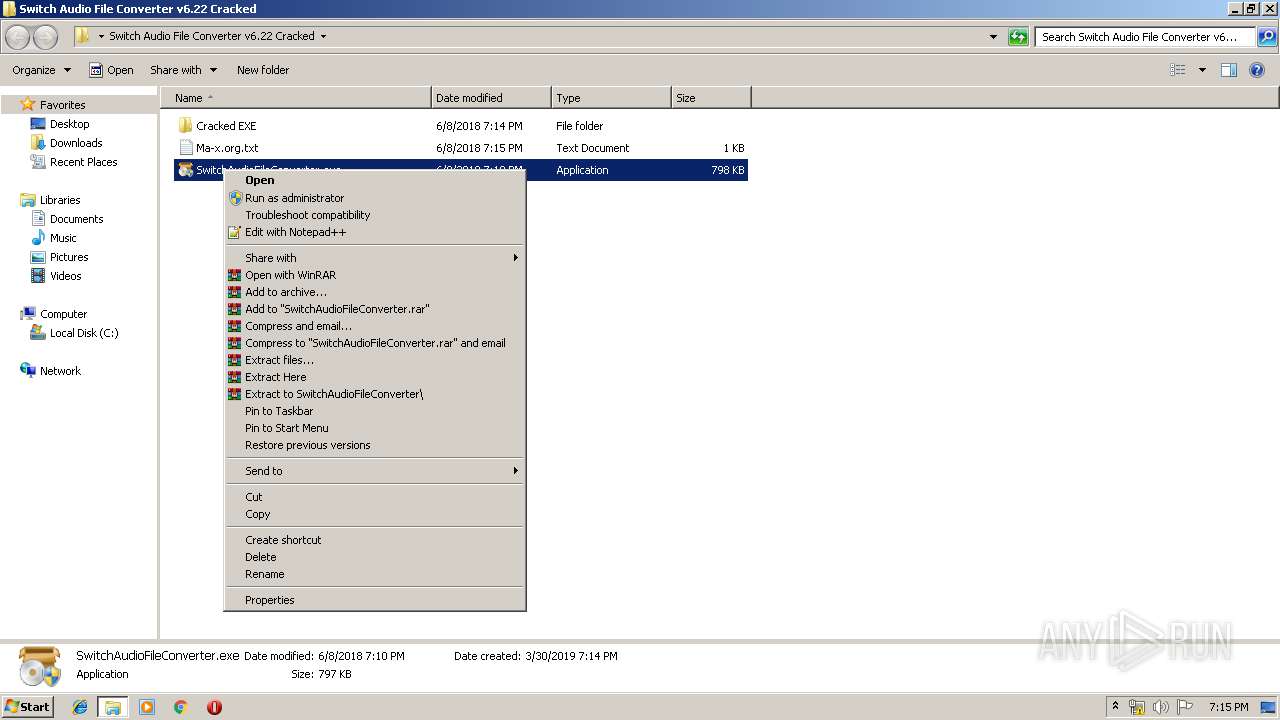This screenshot has height=720, width=1280.
Task: Click the search magnifier icon
Action: (x=1266, y=37)
